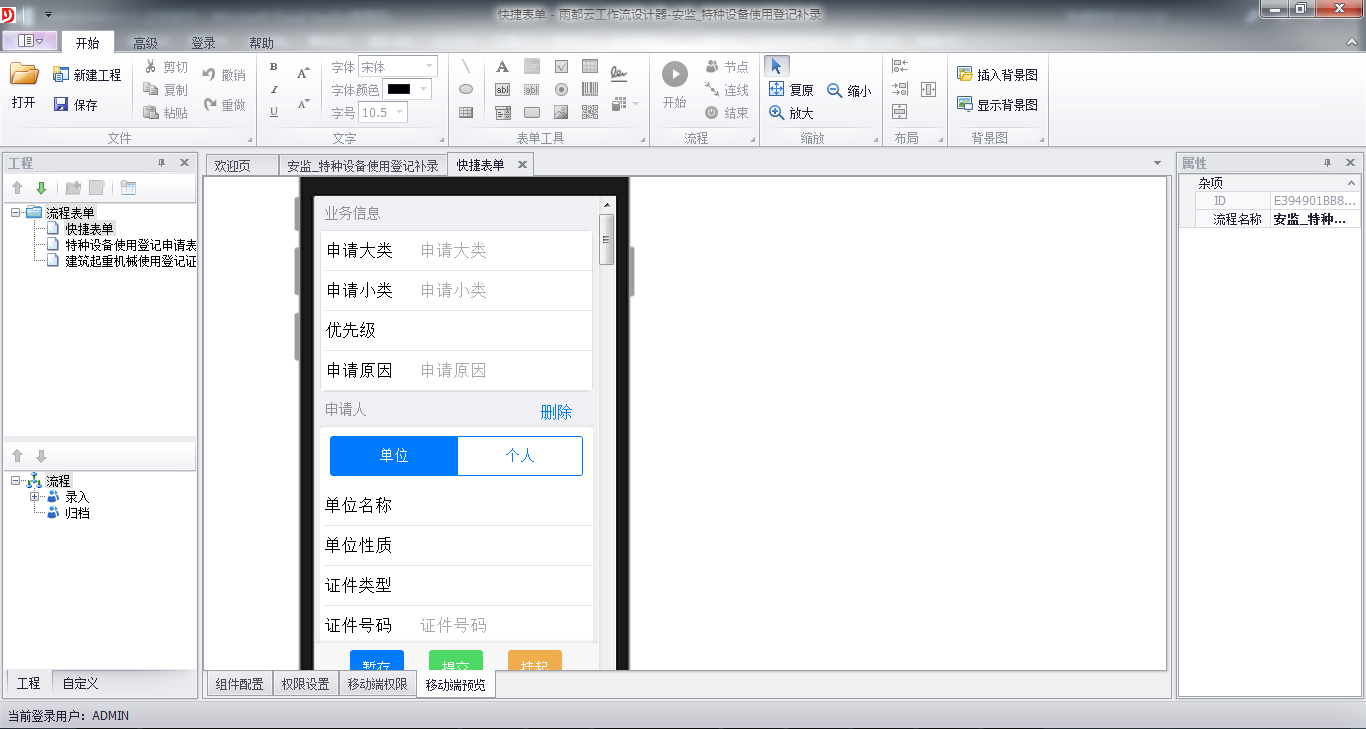This screenshot has height=729, width=1366.
Task: Select the image form tool
Action: click(561, 112)
